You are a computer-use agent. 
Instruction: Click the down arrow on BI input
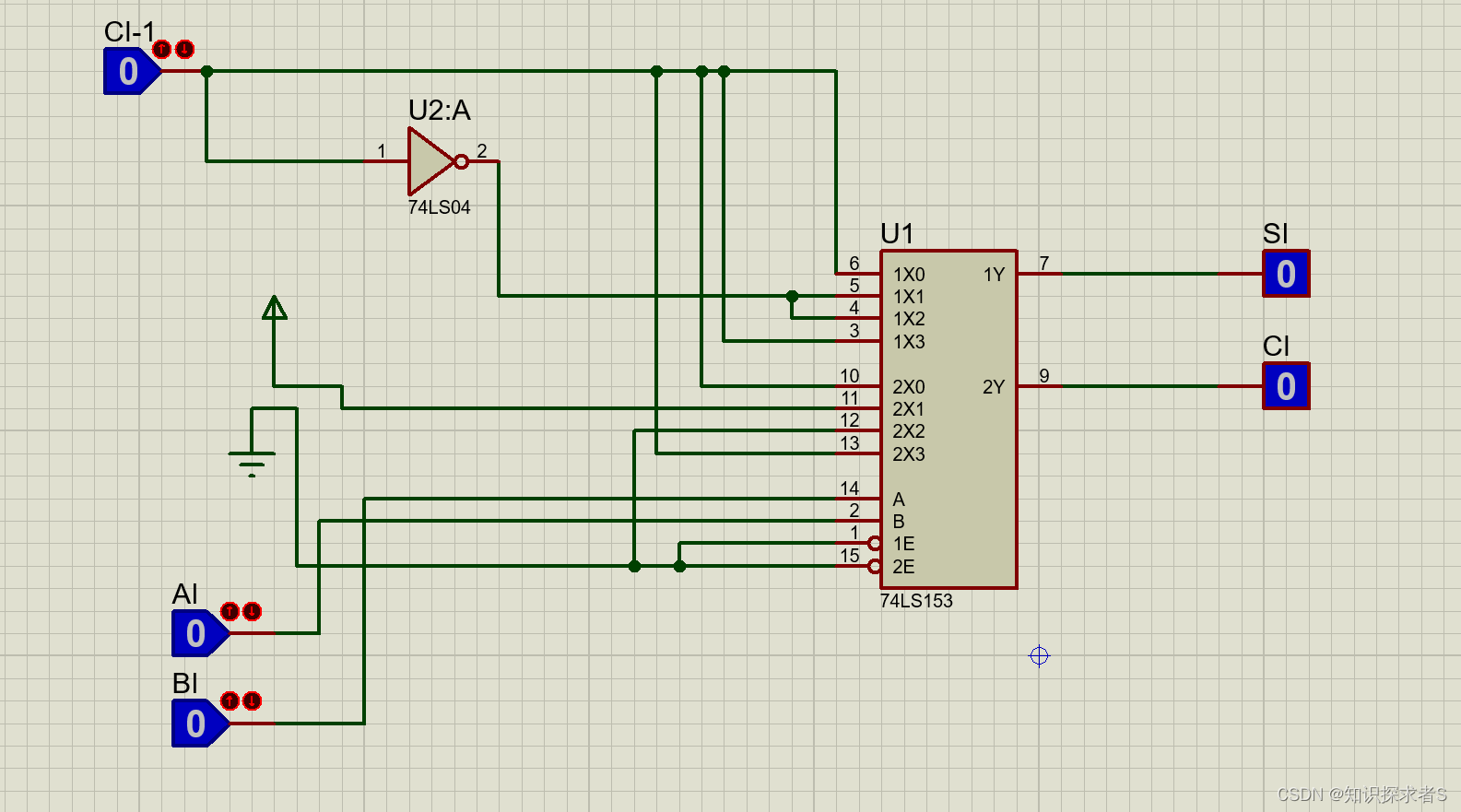pyautogui.click(x=253, y=700)
